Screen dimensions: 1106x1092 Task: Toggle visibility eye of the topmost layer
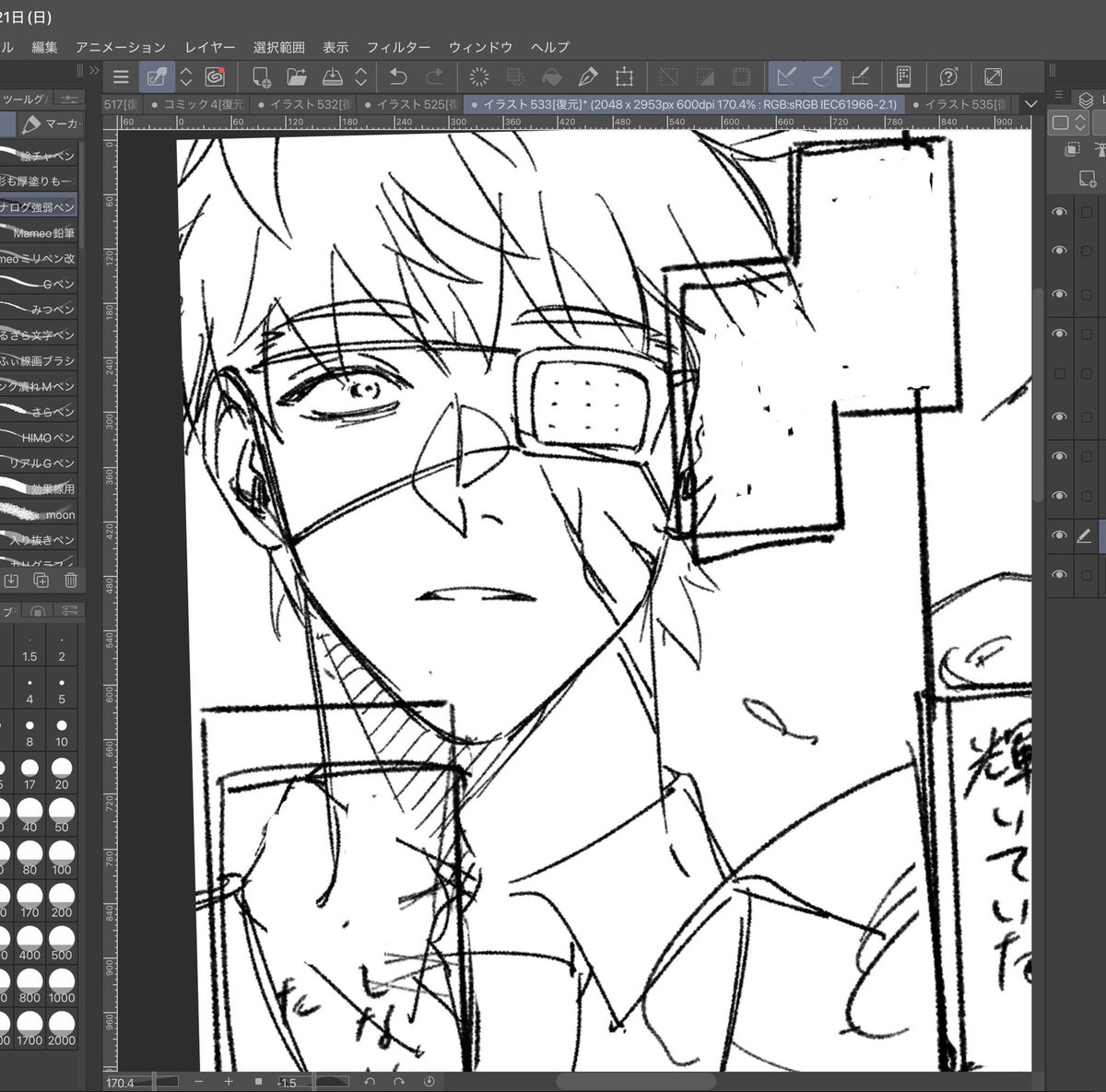tap(1060, 212)
